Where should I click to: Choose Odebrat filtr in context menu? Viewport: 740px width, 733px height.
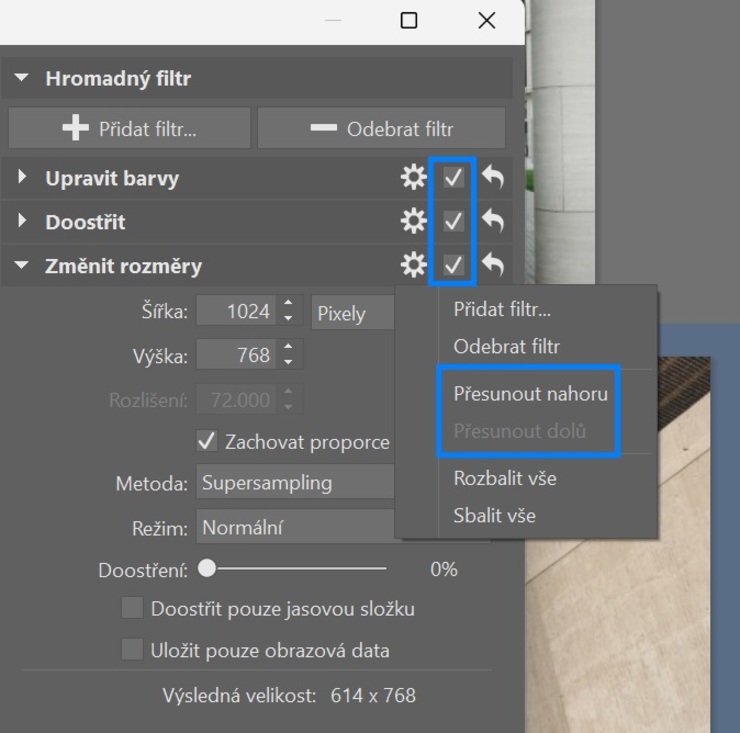point(506,346)
